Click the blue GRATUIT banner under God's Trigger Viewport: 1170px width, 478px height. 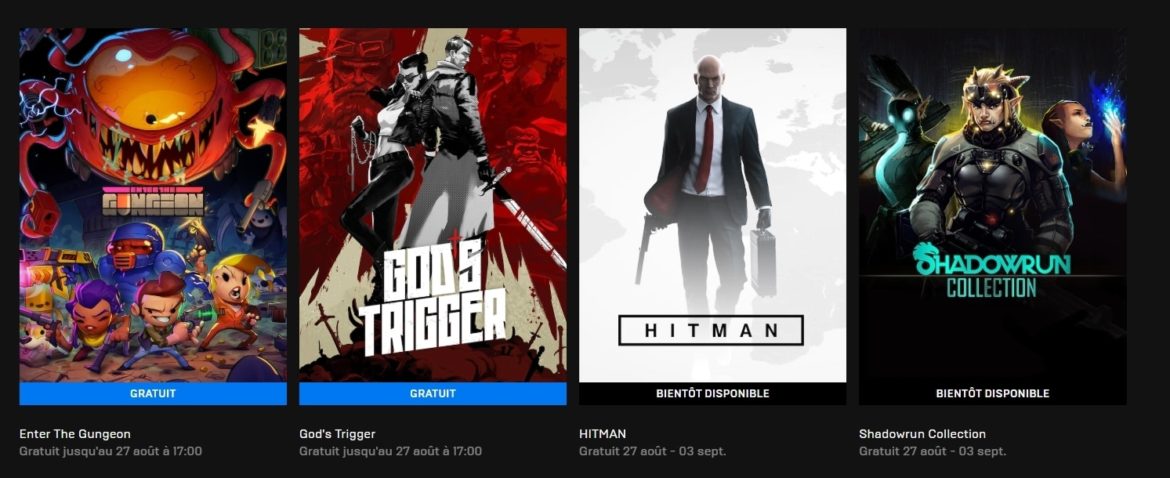[433, 394]
